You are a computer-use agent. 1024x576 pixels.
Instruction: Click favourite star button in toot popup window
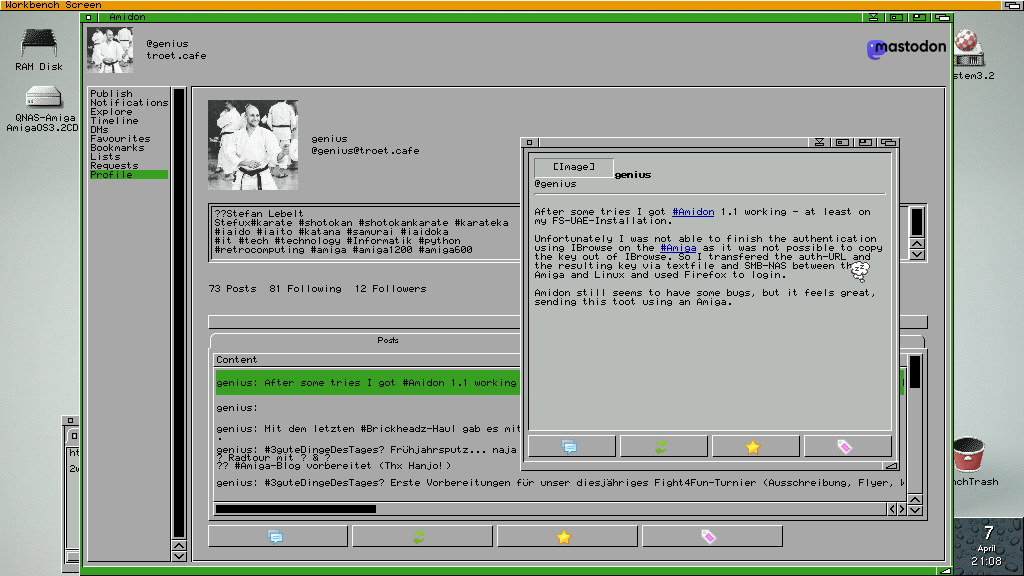756,447
